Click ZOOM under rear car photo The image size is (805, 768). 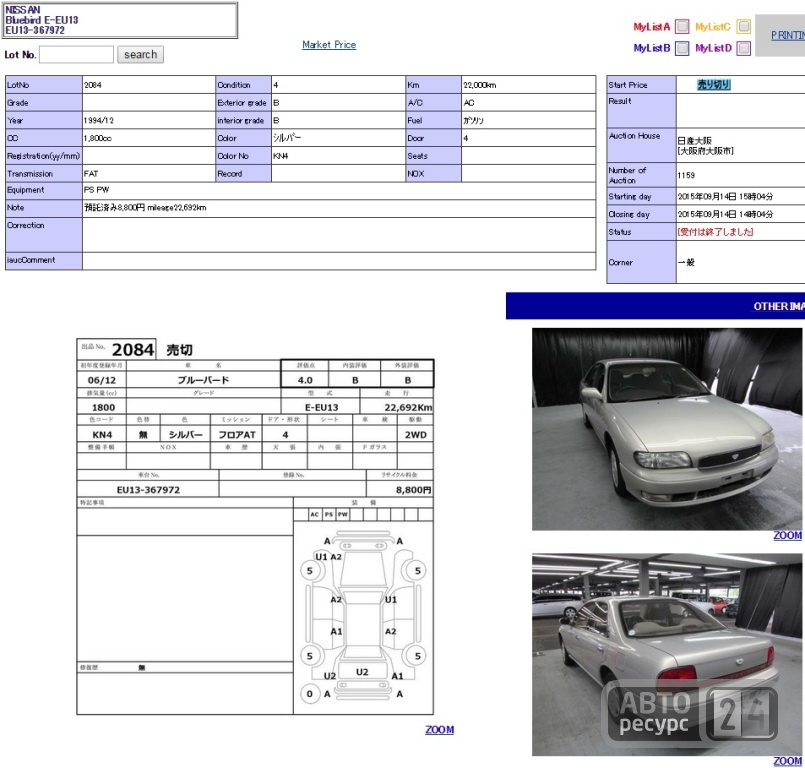coord(788,761)
